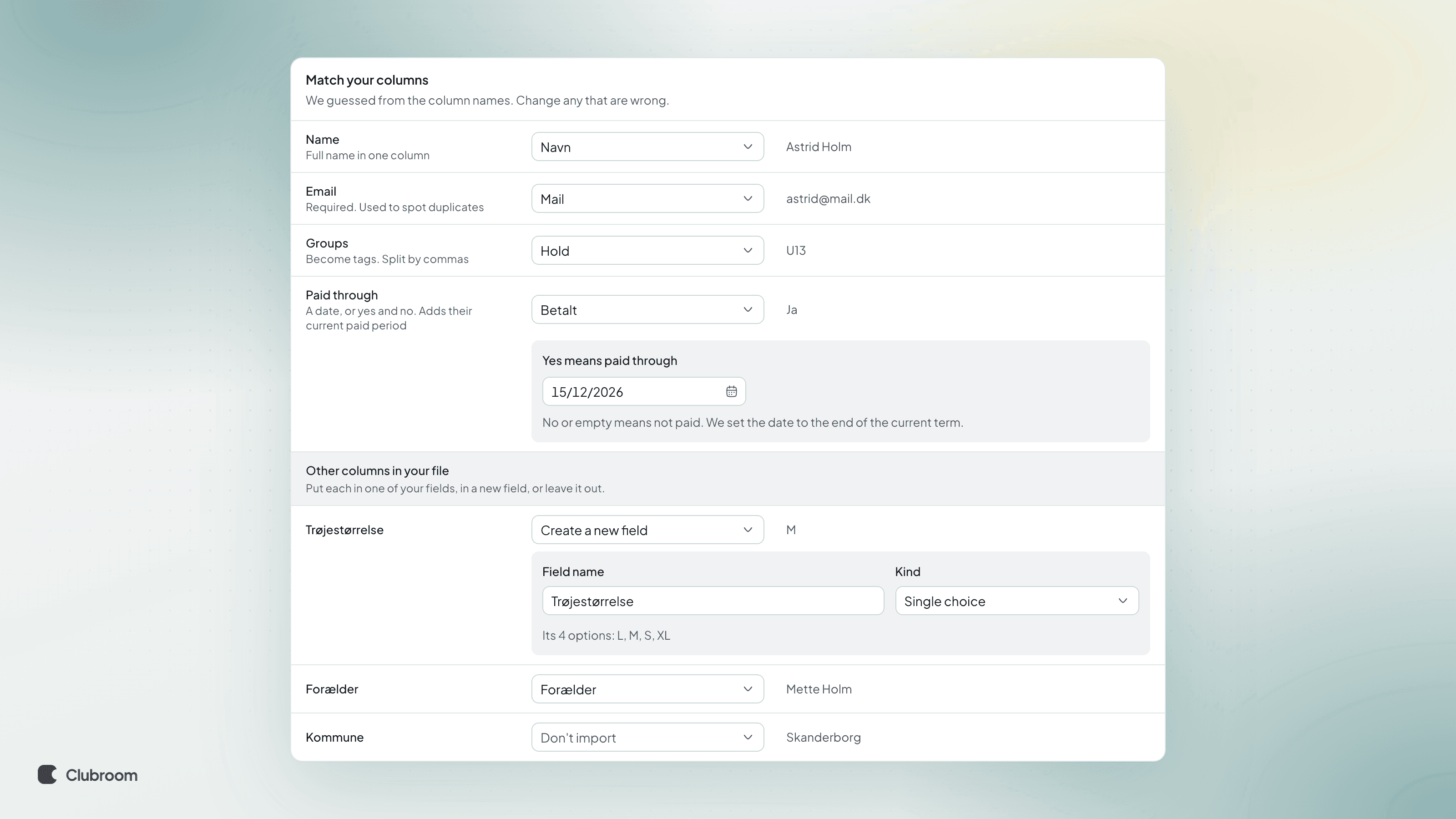Click the Field name input with Trøjestørrelse

point(713,601)
